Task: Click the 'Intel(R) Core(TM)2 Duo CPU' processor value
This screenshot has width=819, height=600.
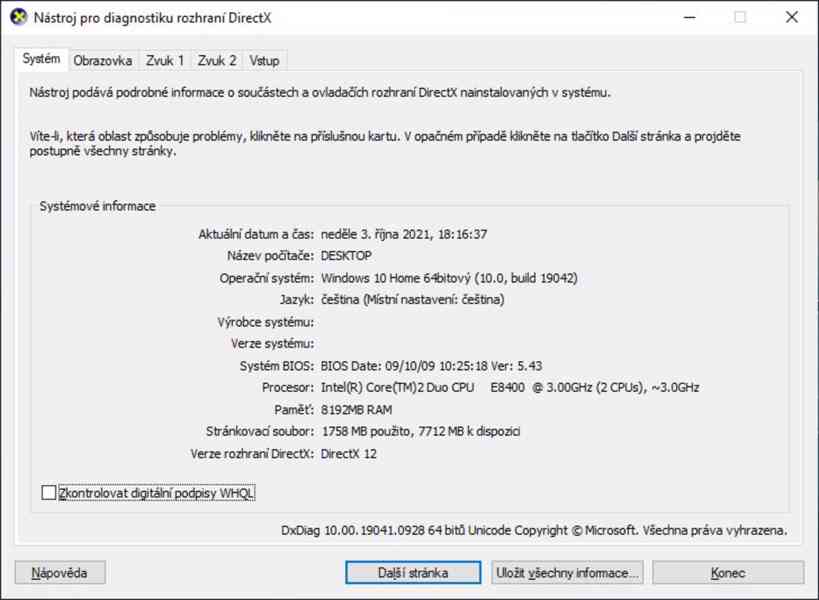Action: 510,387
